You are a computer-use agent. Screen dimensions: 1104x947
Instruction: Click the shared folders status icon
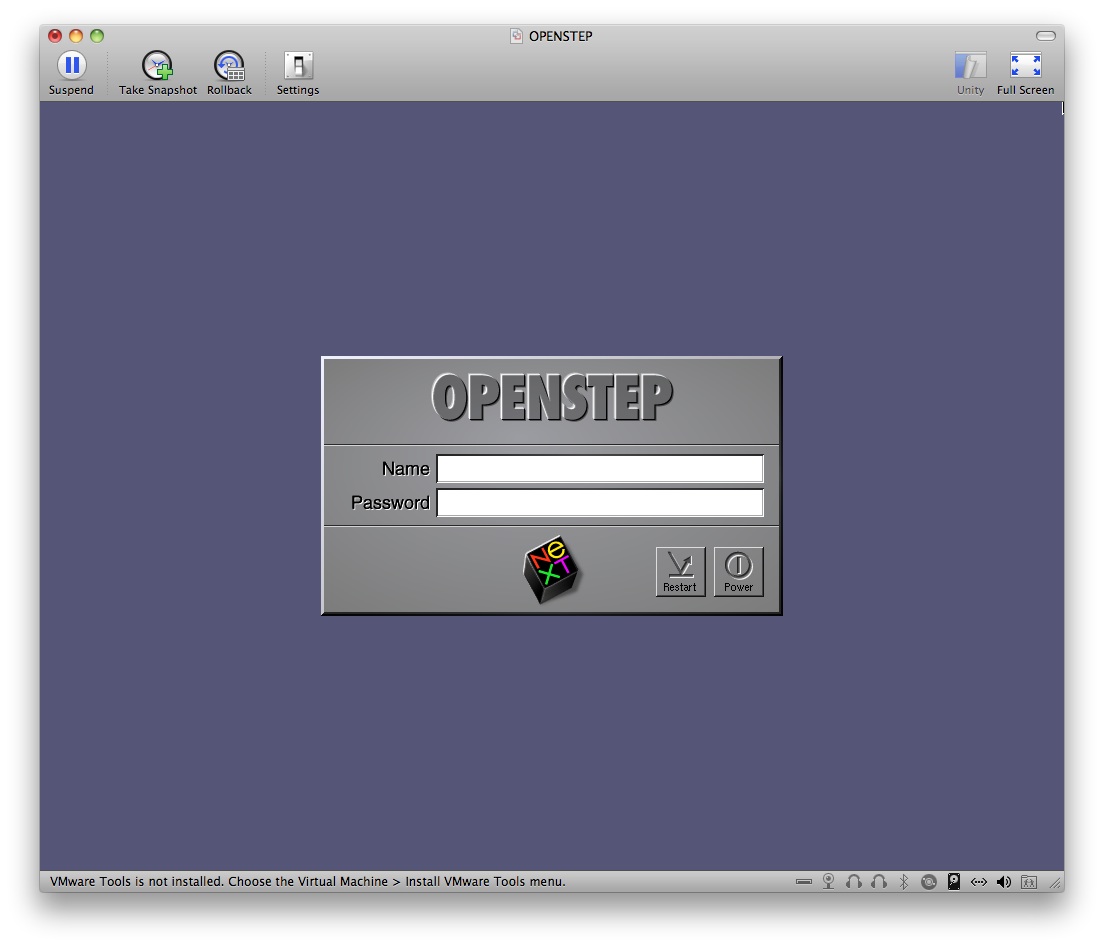click(1029, 882)
